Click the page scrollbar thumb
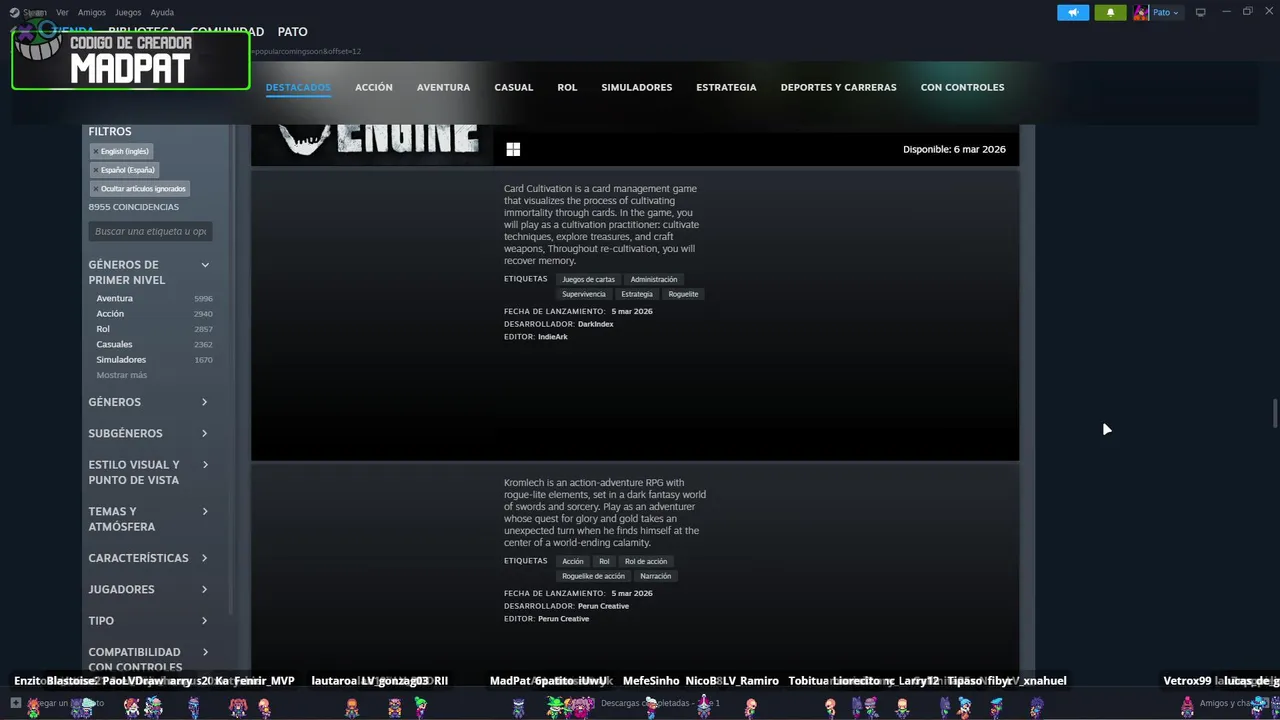The height and width of the screenshot is (720, 1280). point(1274,413)
